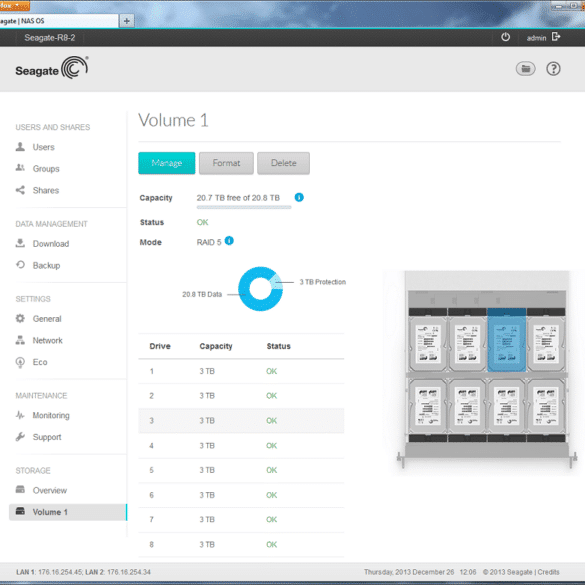Open the file browser folder icon
Image resolution: width=585 pixels, height=585 pixels.
pyautogui.click(x=525, y=69)
